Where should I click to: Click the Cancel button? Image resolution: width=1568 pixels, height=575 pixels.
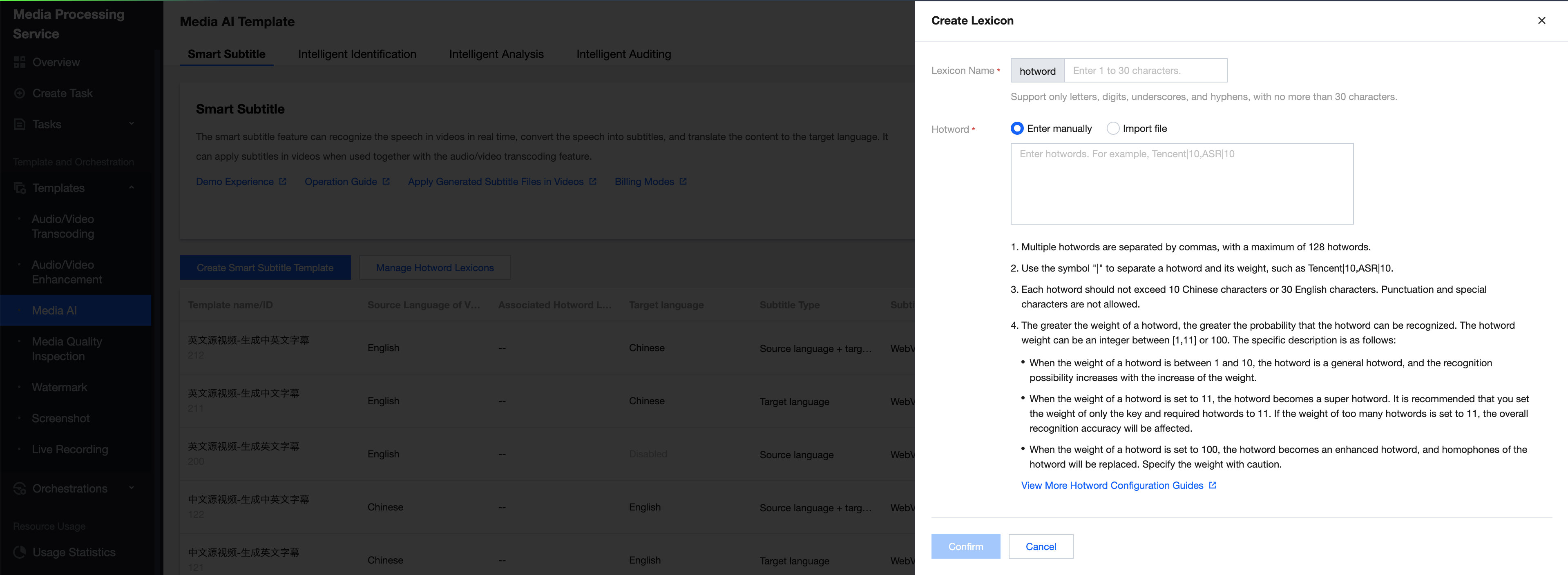1040,546
